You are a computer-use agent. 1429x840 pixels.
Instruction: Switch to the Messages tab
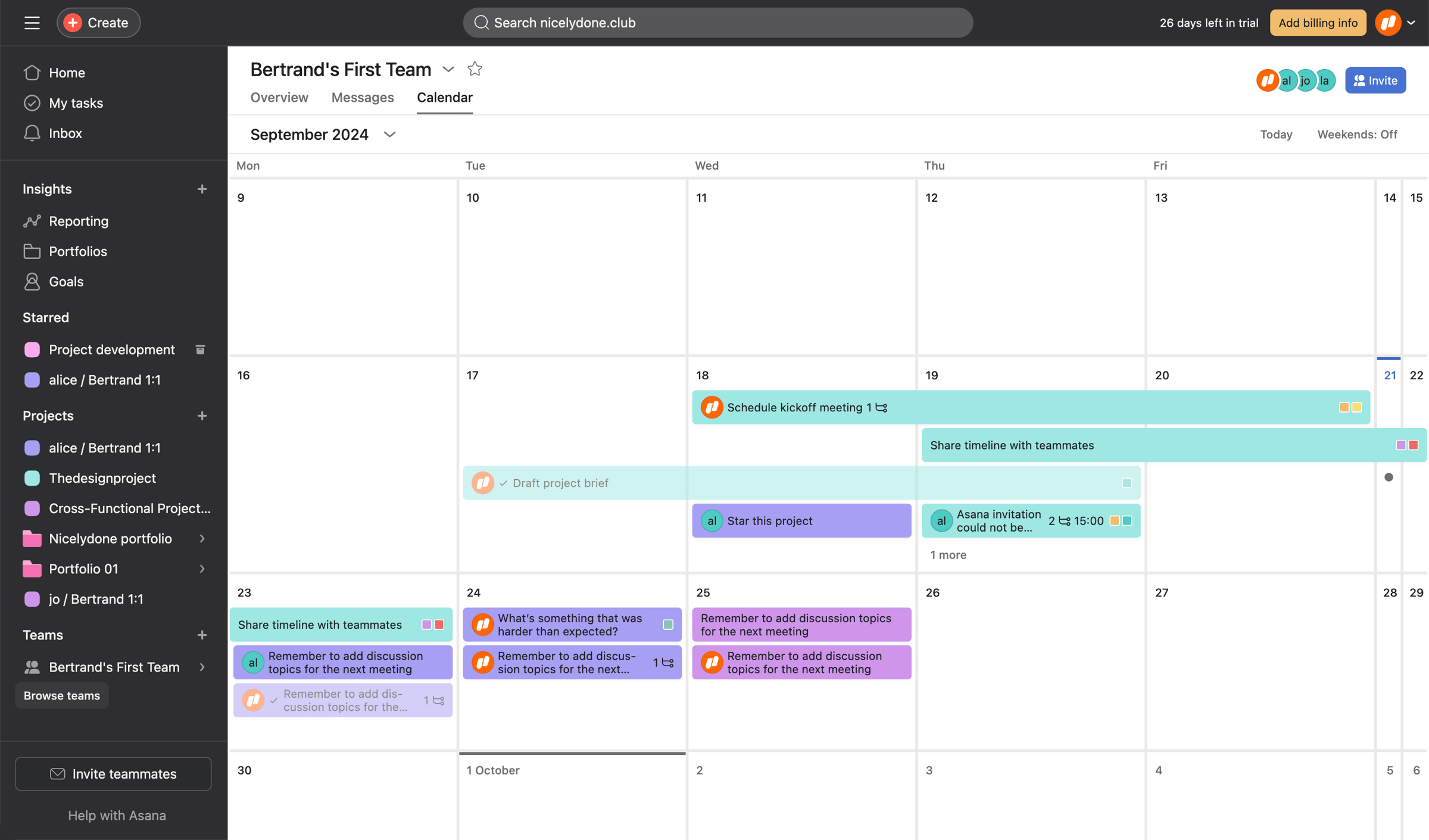(363, 97)
